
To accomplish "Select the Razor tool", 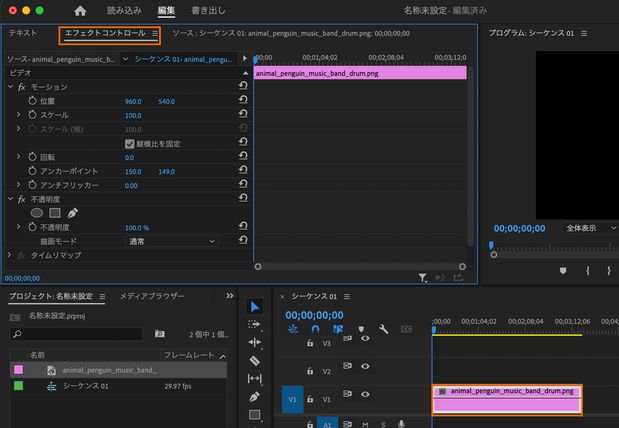I will click(x=254, y=360).
